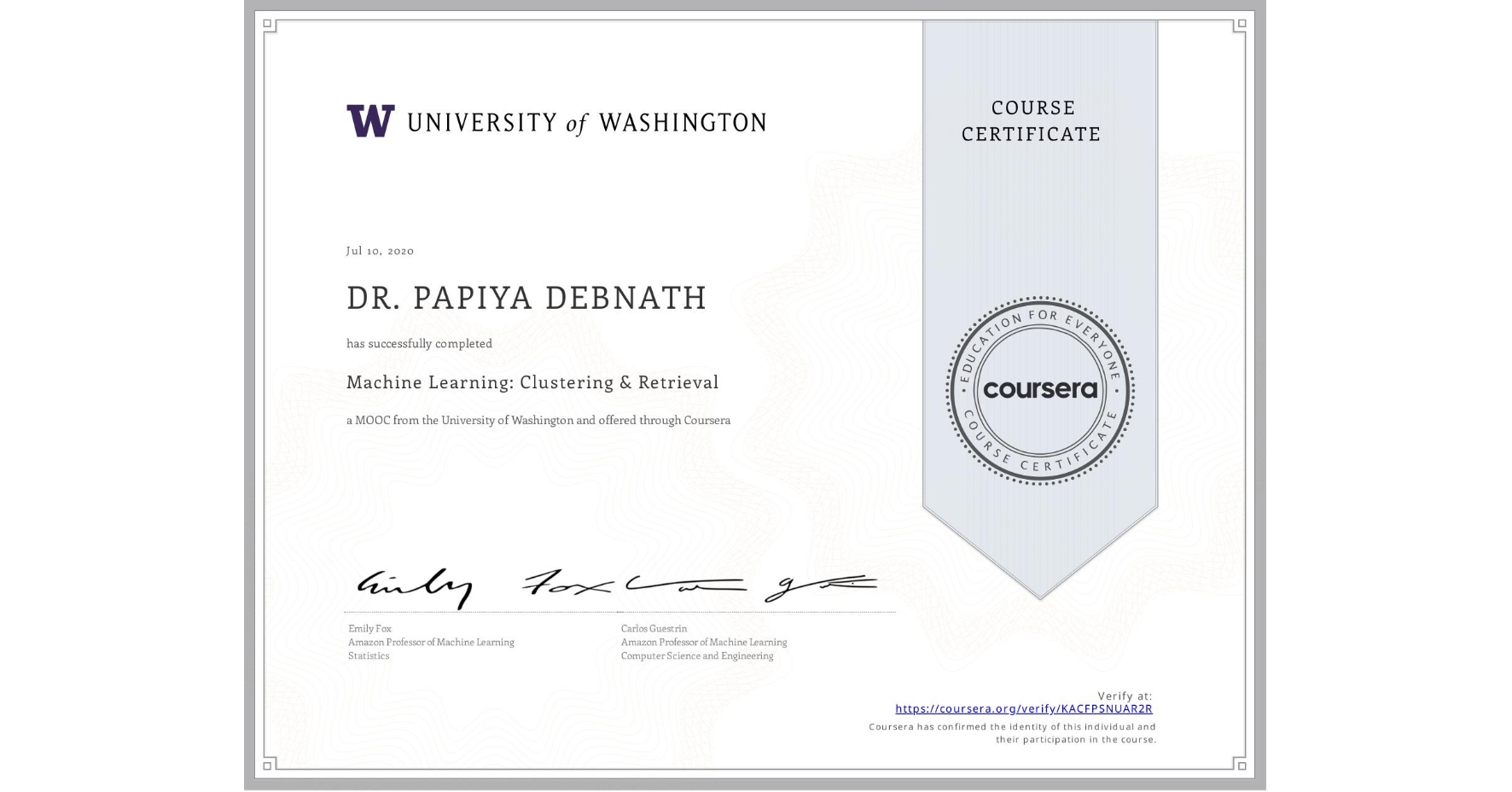Screen dimensions: 1512x792
Task: Open the verification link coursera.org/verify/KACFPSNUAR2R
Action: 1023,708
